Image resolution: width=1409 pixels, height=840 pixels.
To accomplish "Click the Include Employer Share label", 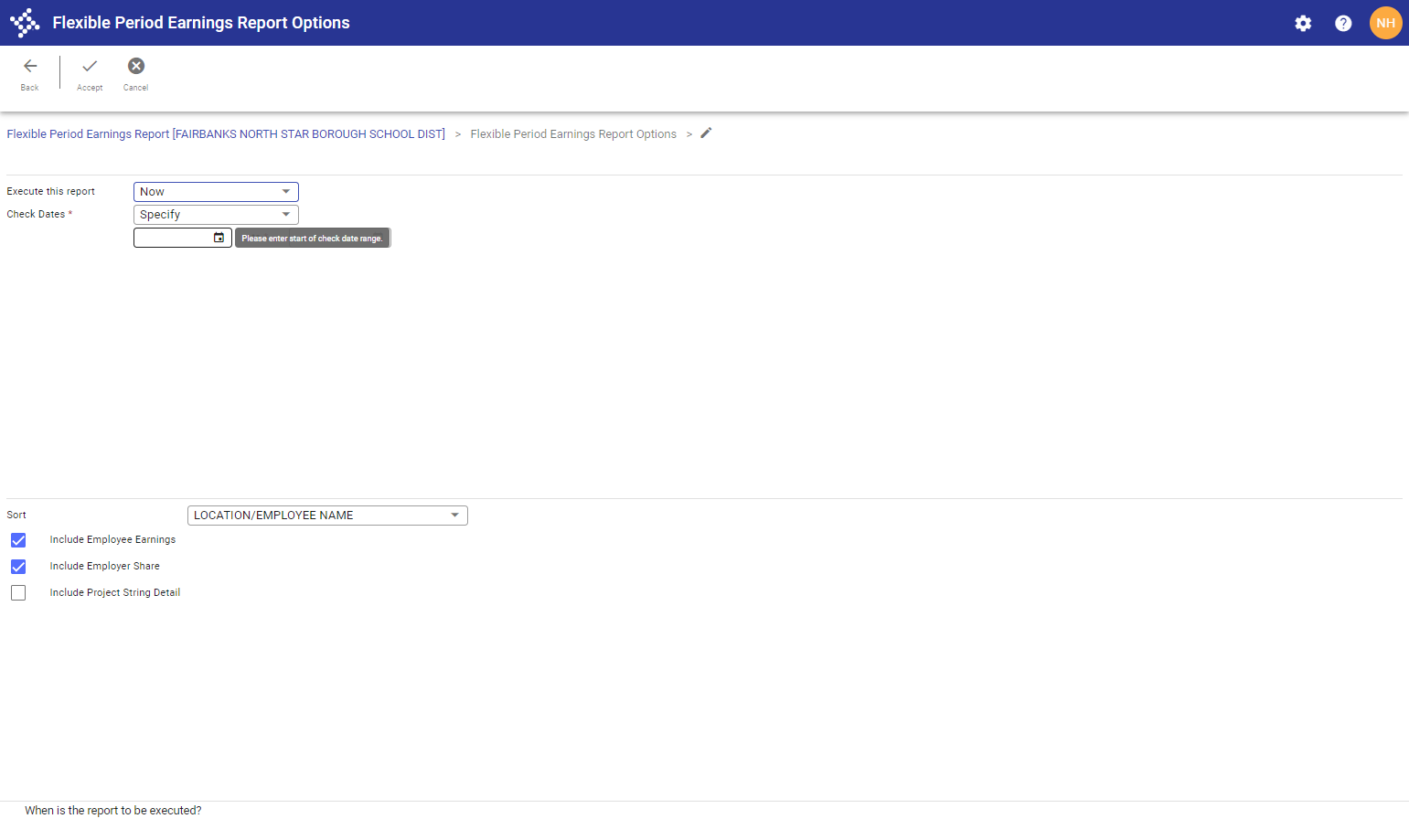I will click(x=105, y=567).
